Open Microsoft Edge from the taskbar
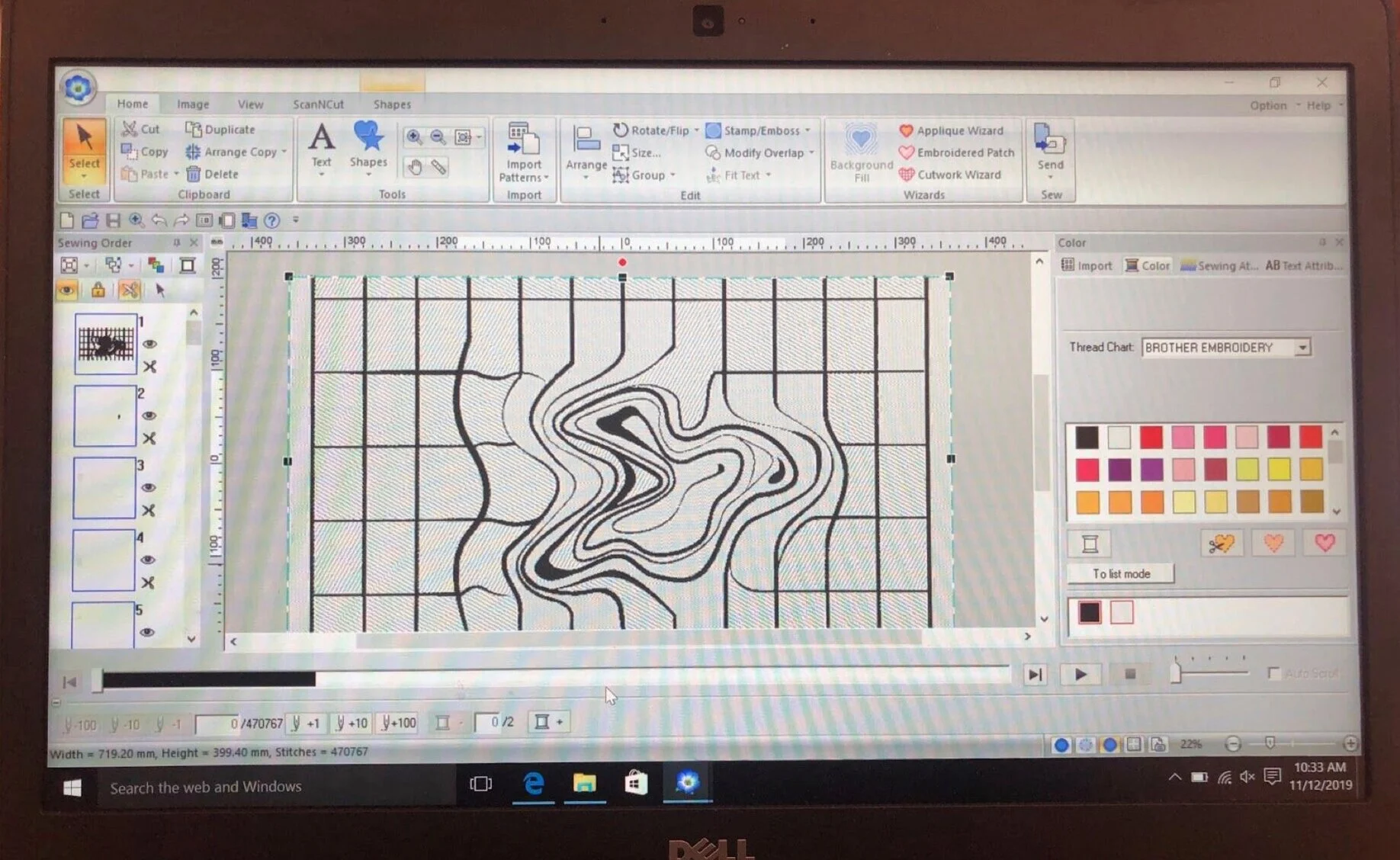The image size is (1400, 860). (x=534, y=783)
